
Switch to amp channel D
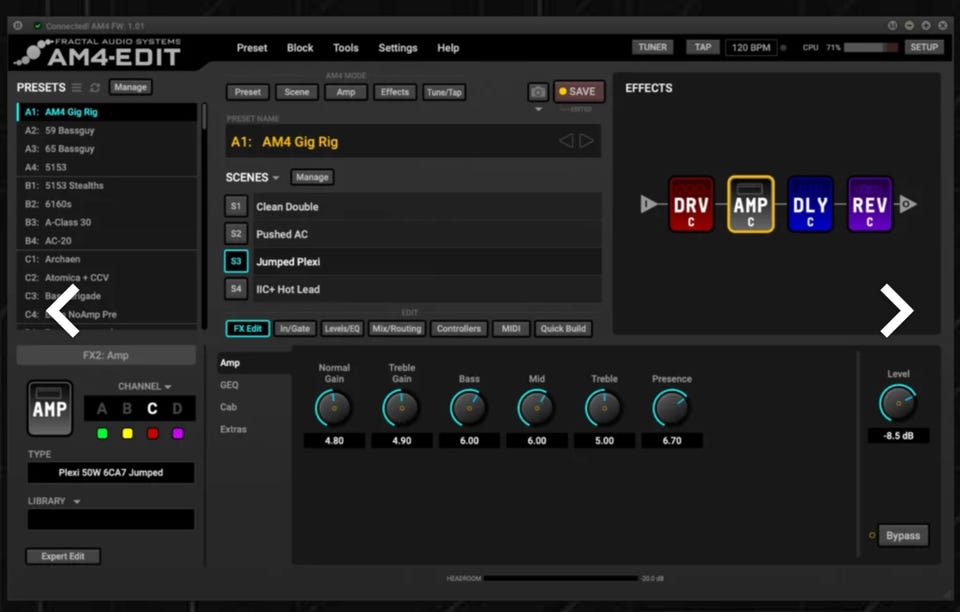[x=178, y=409]
